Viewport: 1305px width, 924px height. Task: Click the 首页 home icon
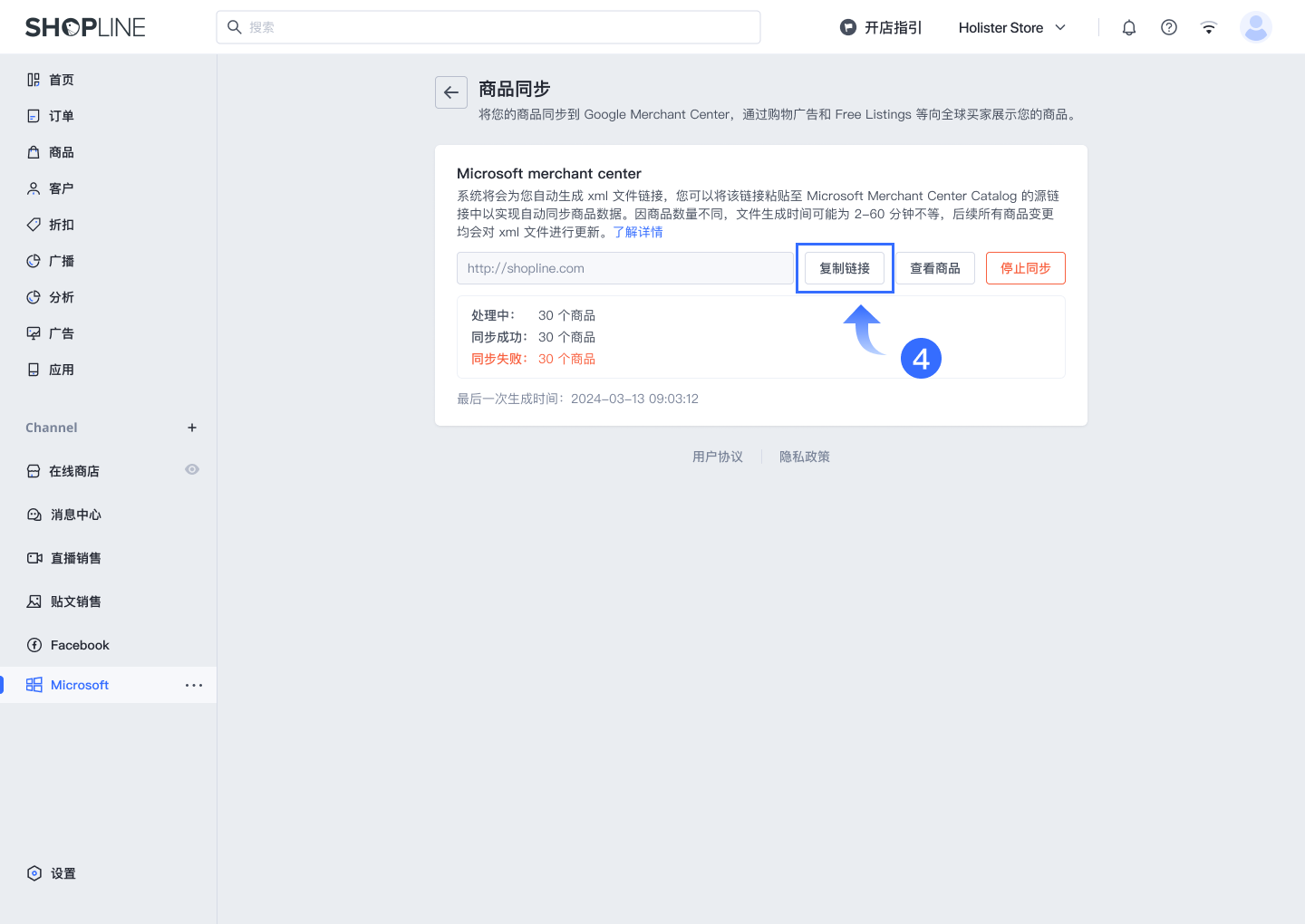tap(34, 80)
